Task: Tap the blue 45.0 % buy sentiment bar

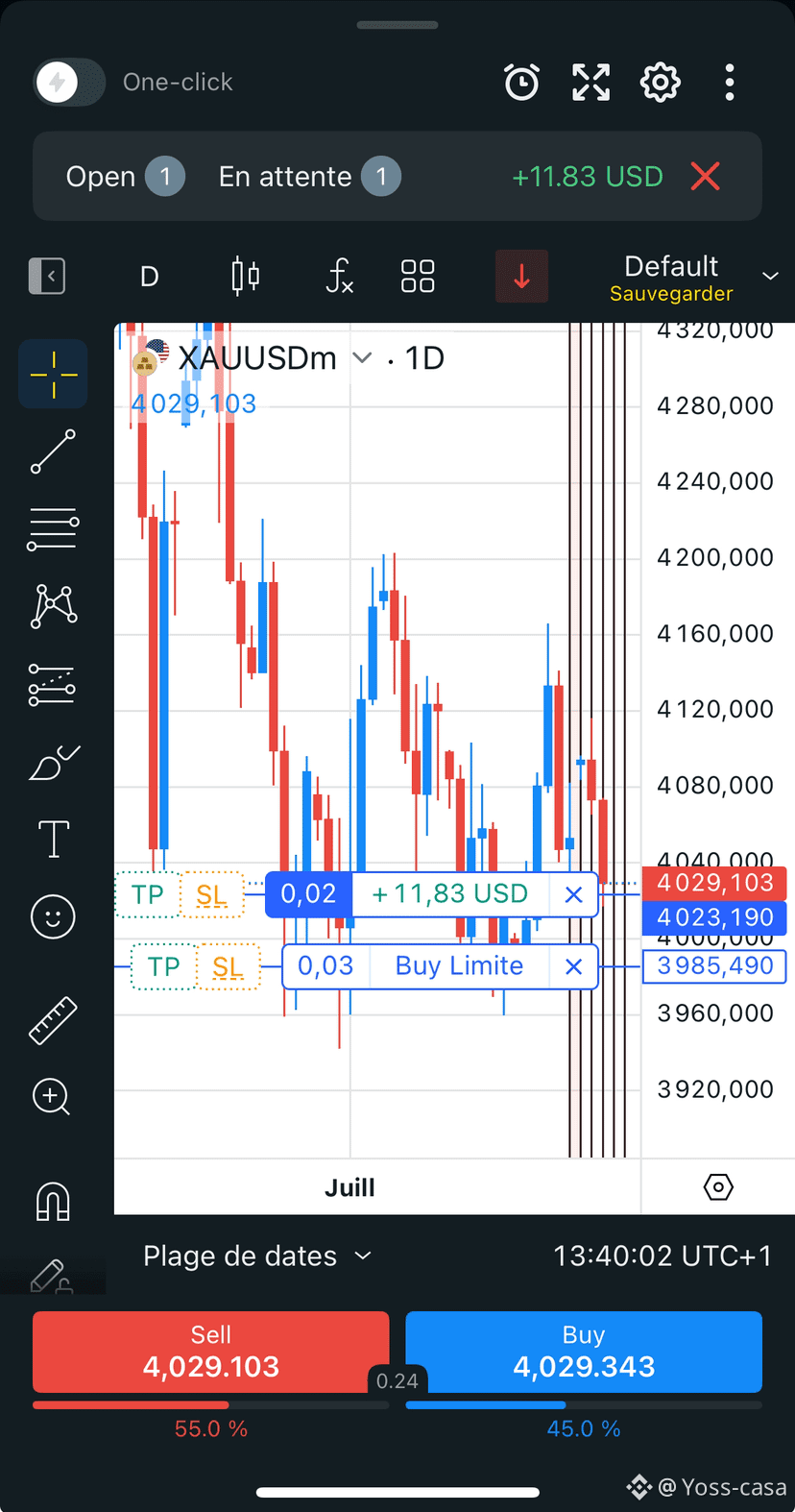Action: [x=584, y=1405]
